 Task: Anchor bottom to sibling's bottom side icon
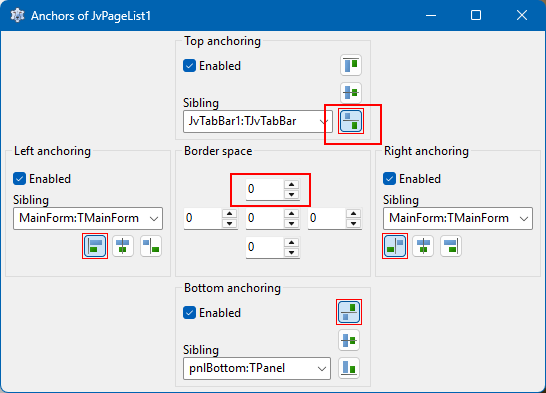pyautogui.click(x=349, y=368)
